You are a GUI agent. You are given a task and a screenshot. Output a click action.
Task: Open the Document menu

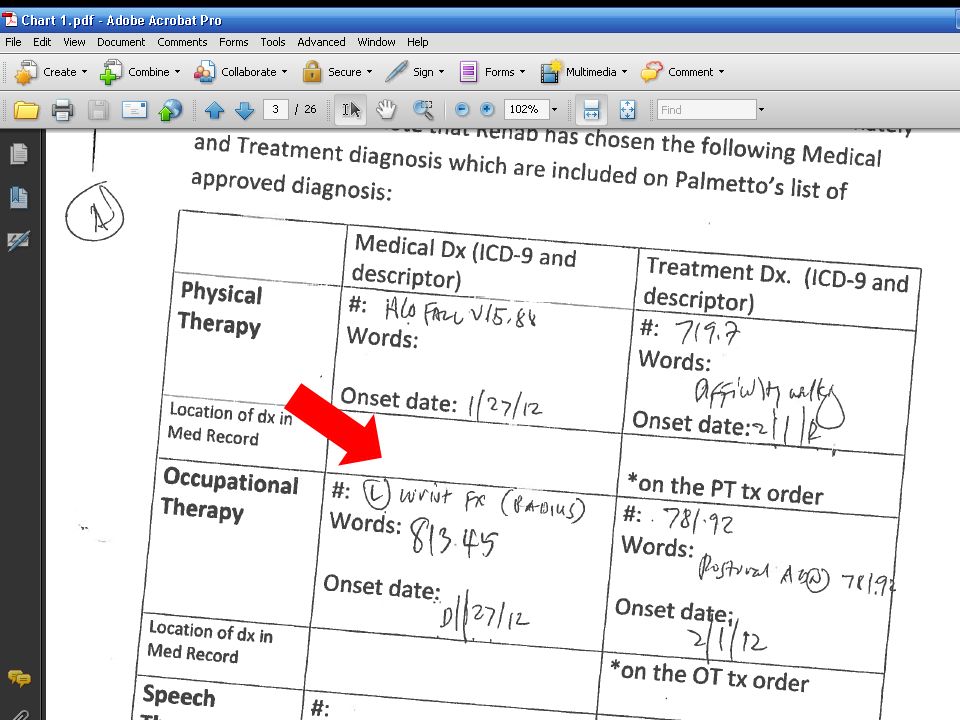(x=121, y=42)
